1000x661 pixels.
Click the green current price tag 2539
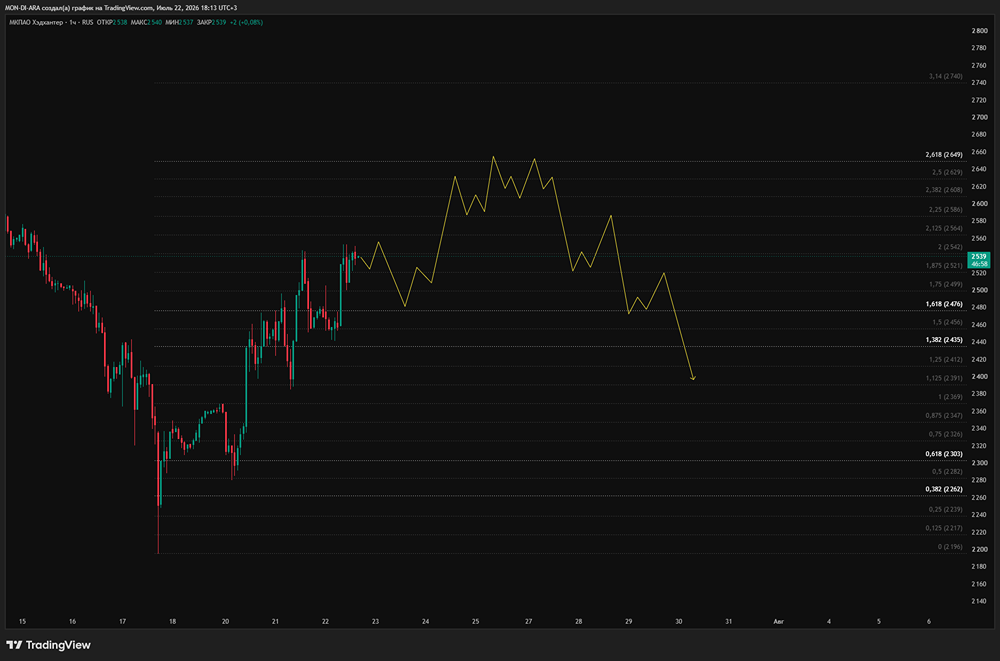click(x=979, y=260)
